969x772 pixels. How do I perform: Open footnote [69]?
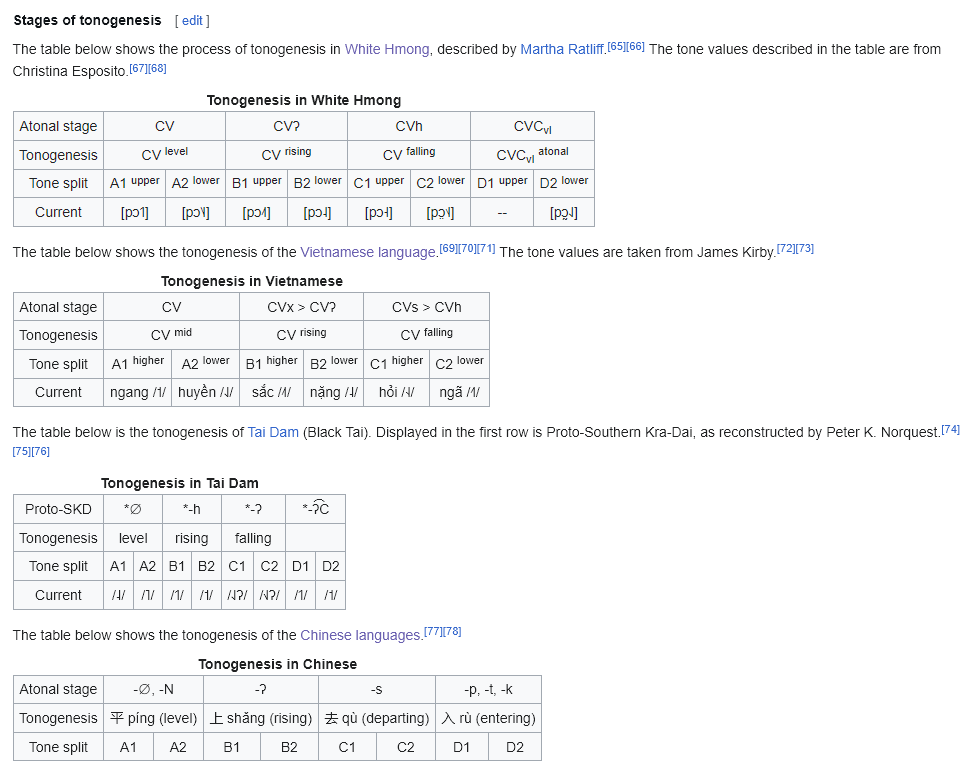point(449,248)
